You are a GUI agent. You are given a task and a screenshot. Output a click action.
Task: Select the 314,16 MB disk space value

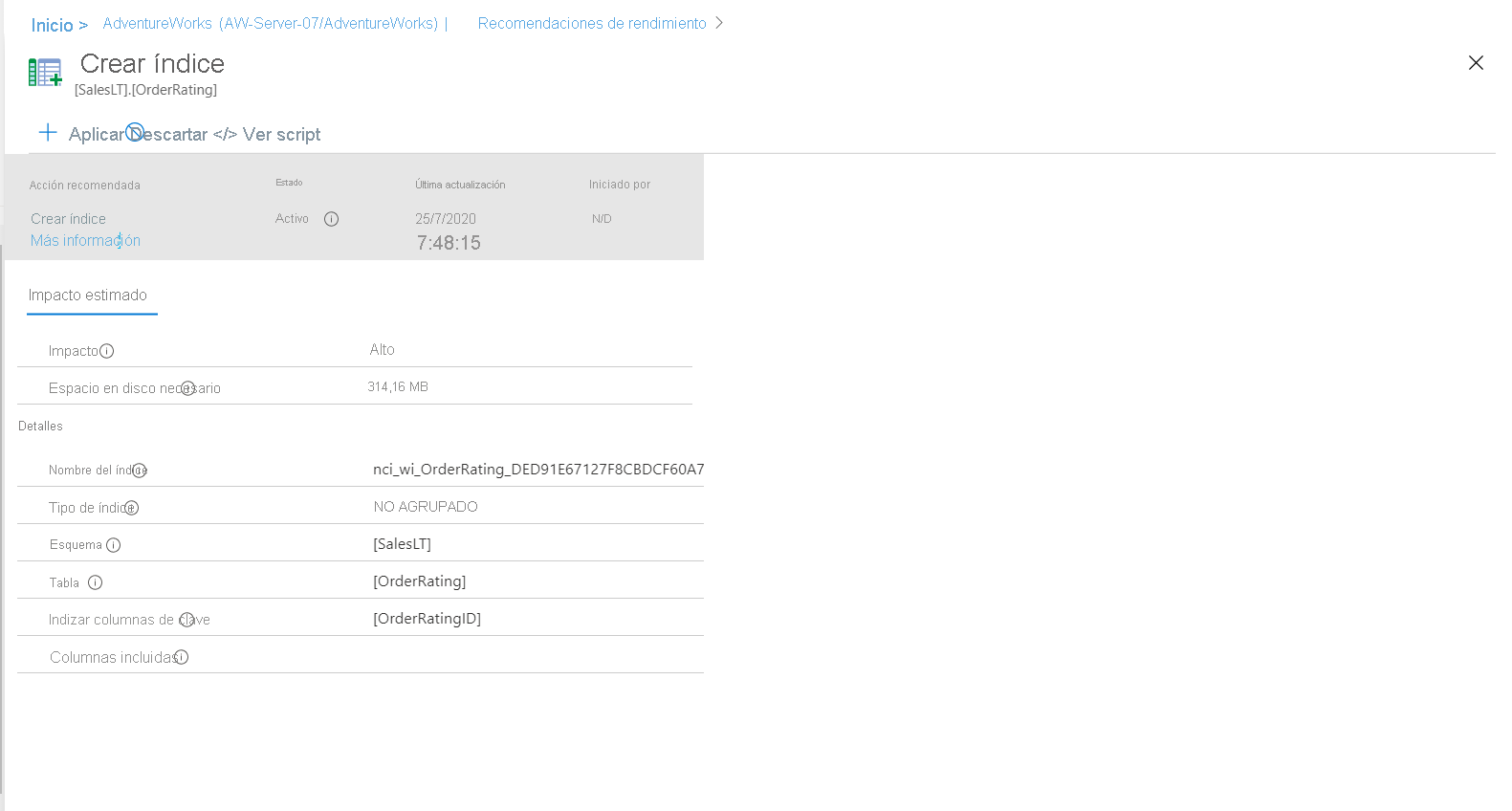pyautogui.click(x=398, y=386)
